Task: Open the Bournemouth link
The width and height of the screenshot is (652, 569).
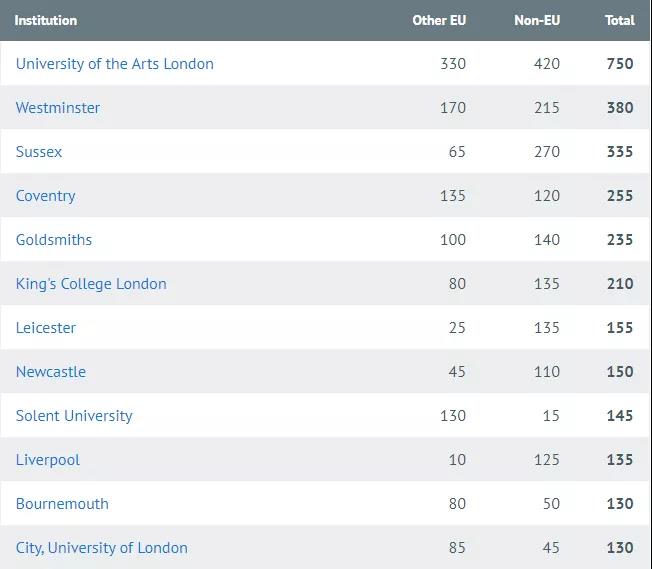Action: pos(62,504)
